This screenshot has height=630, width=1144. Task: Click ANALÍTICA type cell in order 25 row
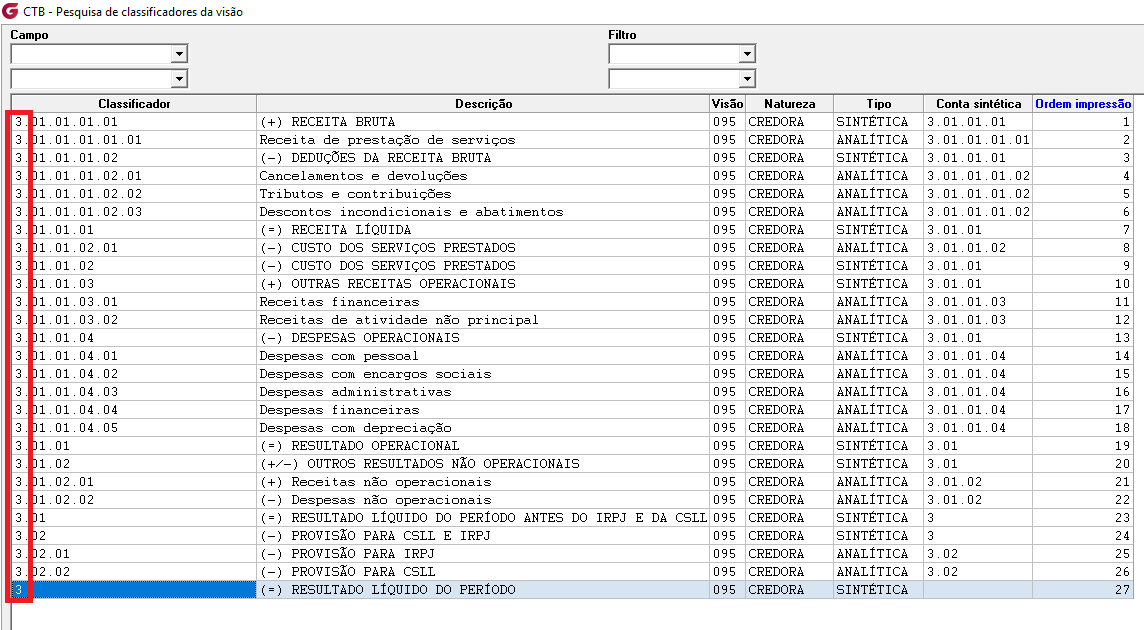878,554
